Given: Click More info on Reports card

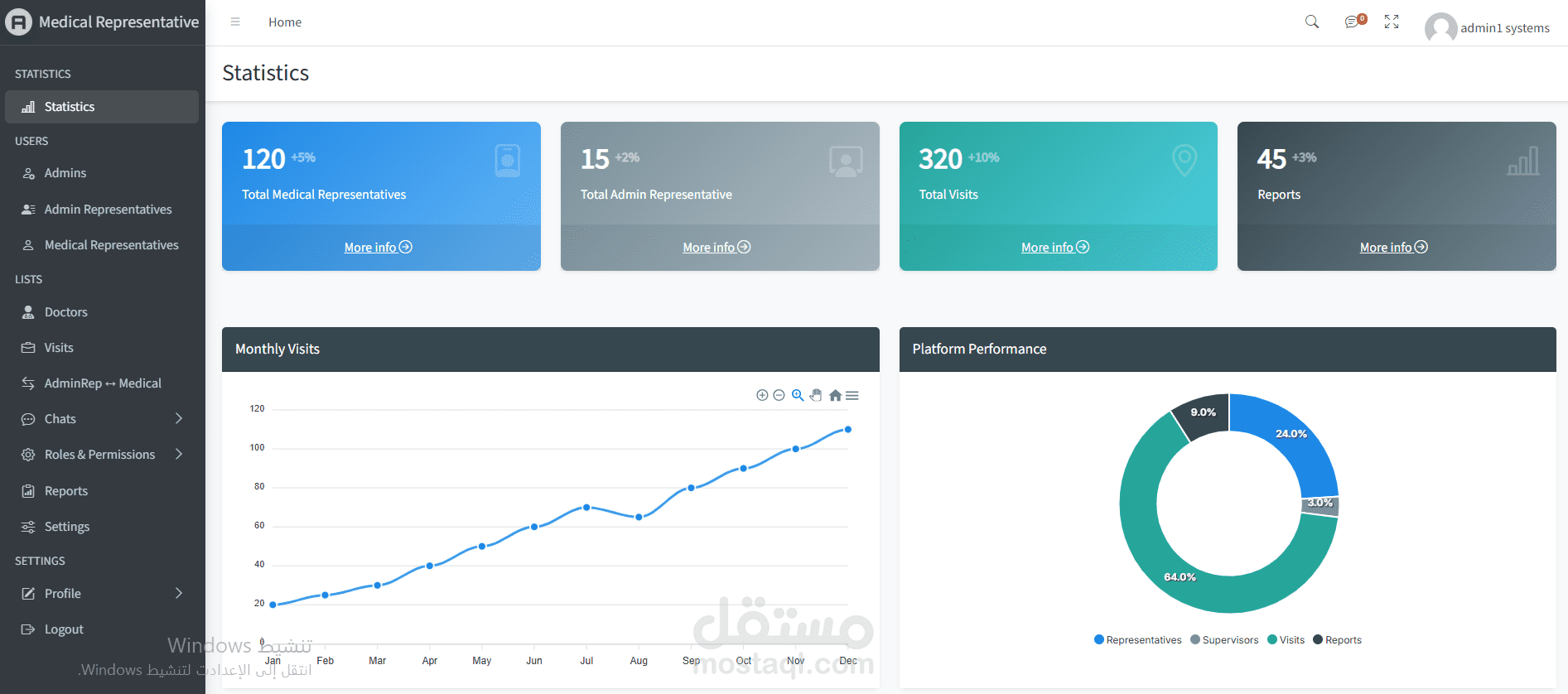Looking at the screenshot, I should tap(1394, 248).
